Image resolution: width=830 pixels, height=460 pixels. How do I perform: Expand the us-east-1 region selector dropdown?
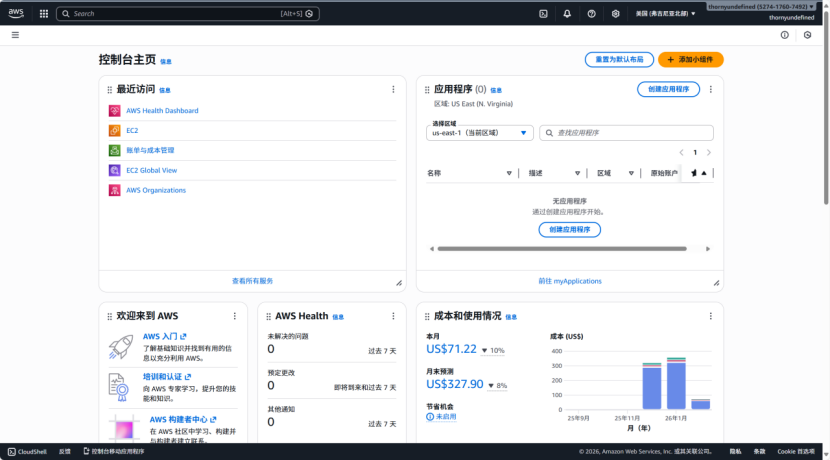480,132
